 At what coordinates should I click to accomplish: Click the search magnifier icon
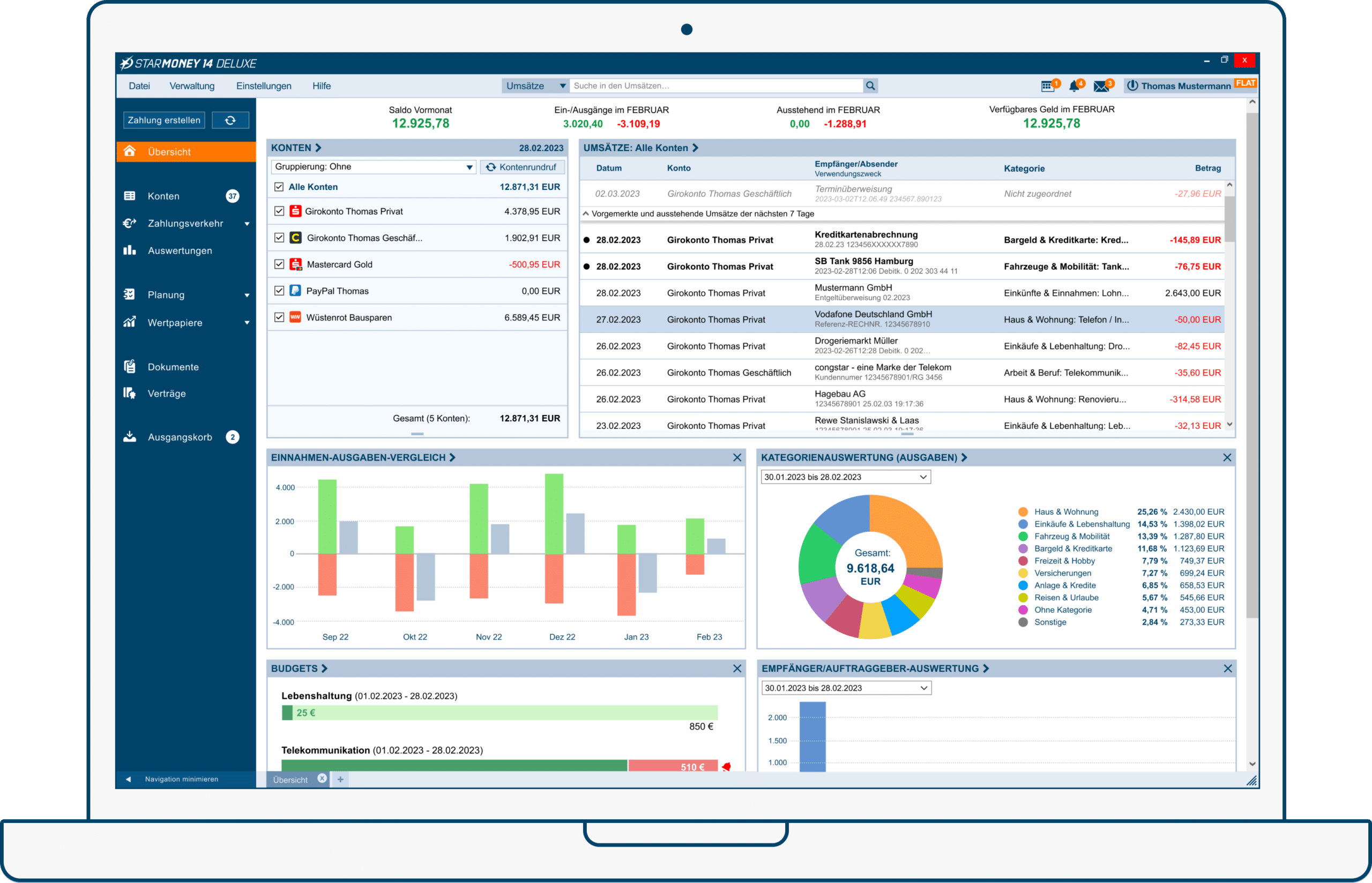(870, 85)
